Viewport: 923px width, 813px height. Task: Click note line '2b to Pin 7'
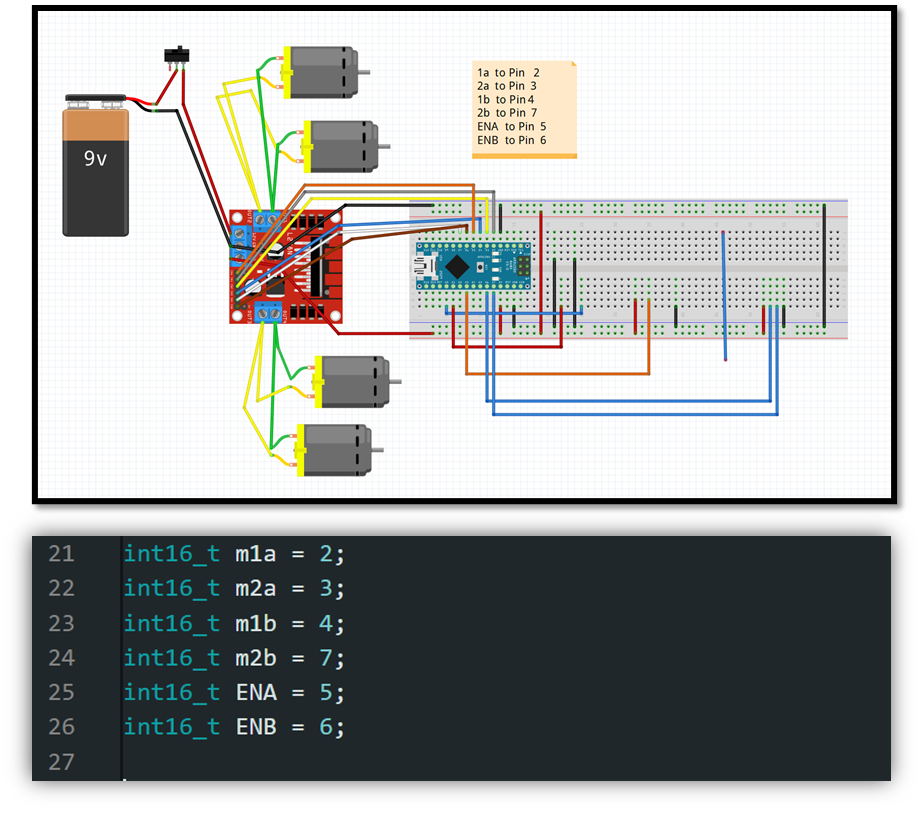[x=507, y=112]
